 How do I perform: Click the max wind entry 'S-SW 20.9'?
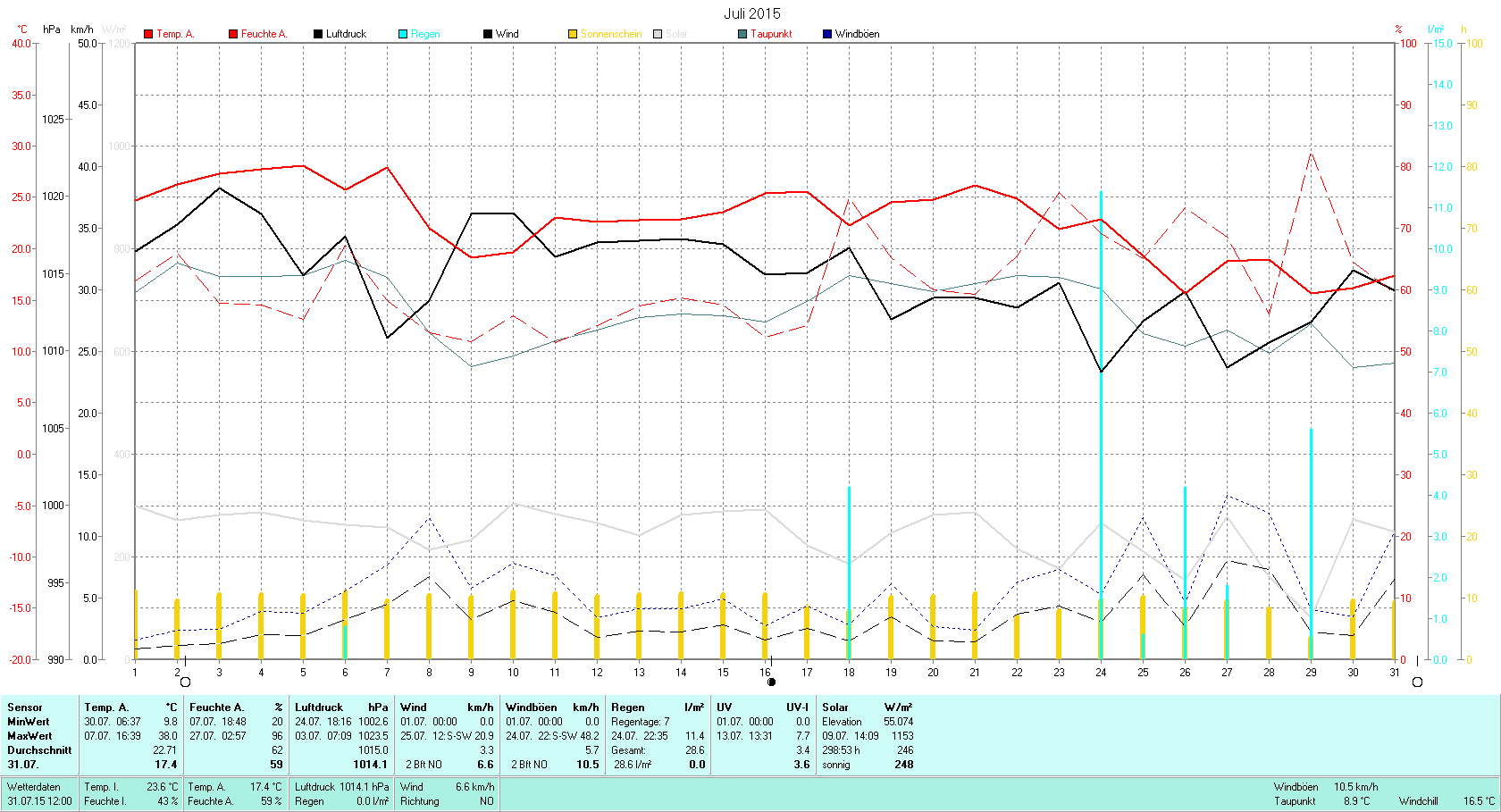(471, 736)
